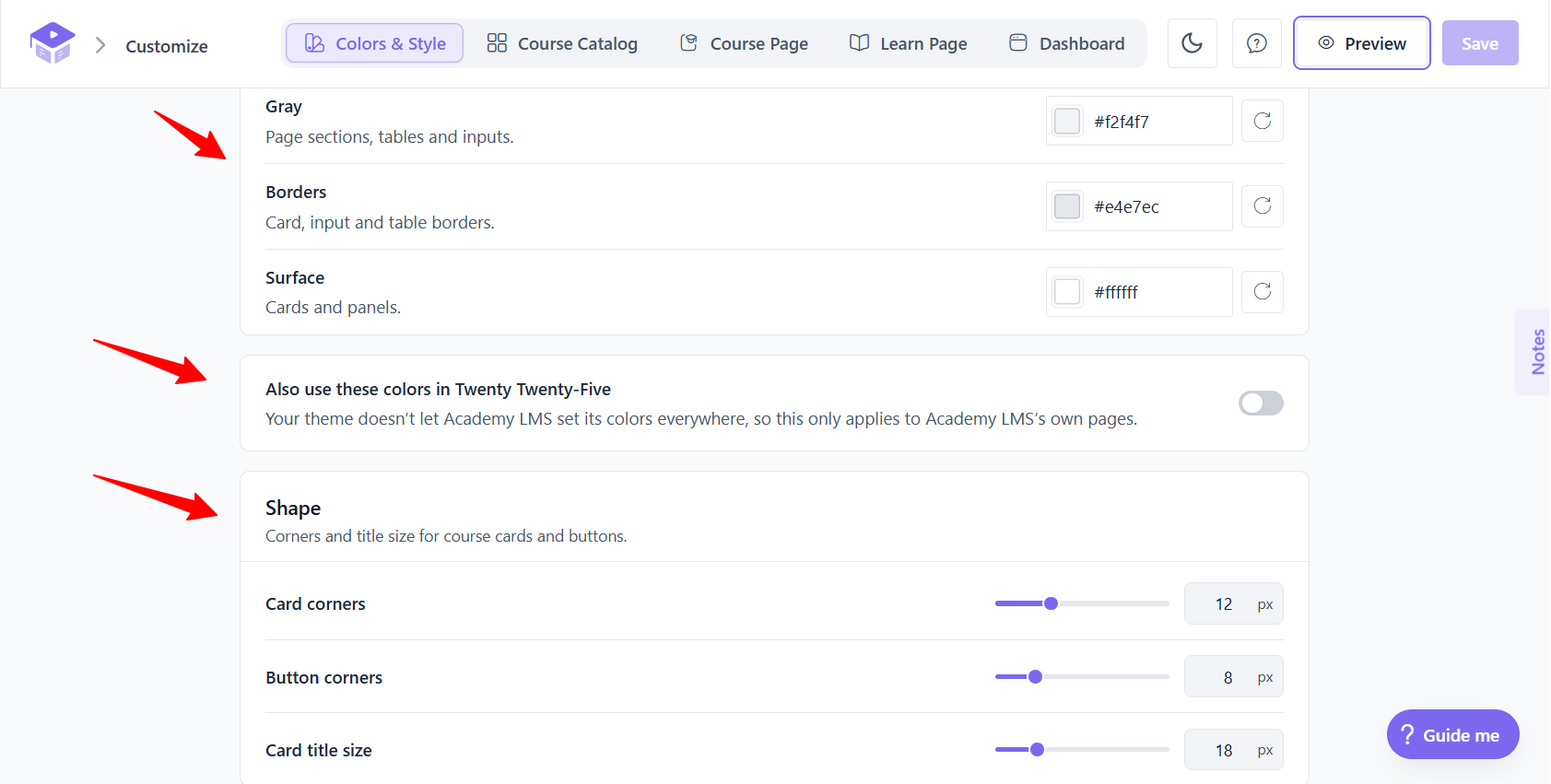Open the Colors & Style tab
1551x784 pixels.
click(374, 43)
